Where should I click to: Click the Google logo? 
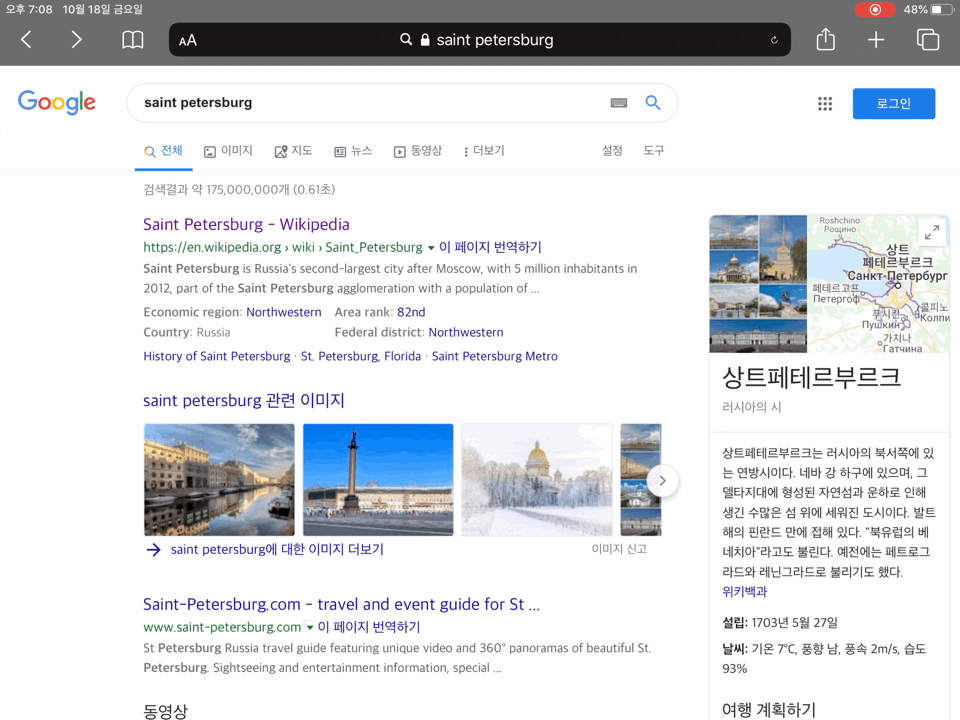(56, 102)
